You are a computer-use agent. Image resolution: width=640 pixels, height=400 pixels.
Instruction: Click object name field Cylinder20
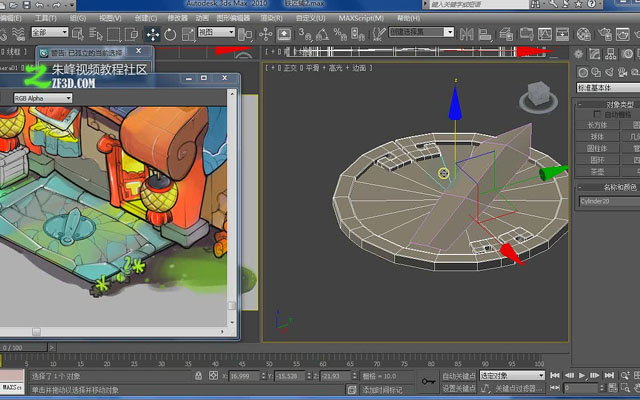pos(609,201)
